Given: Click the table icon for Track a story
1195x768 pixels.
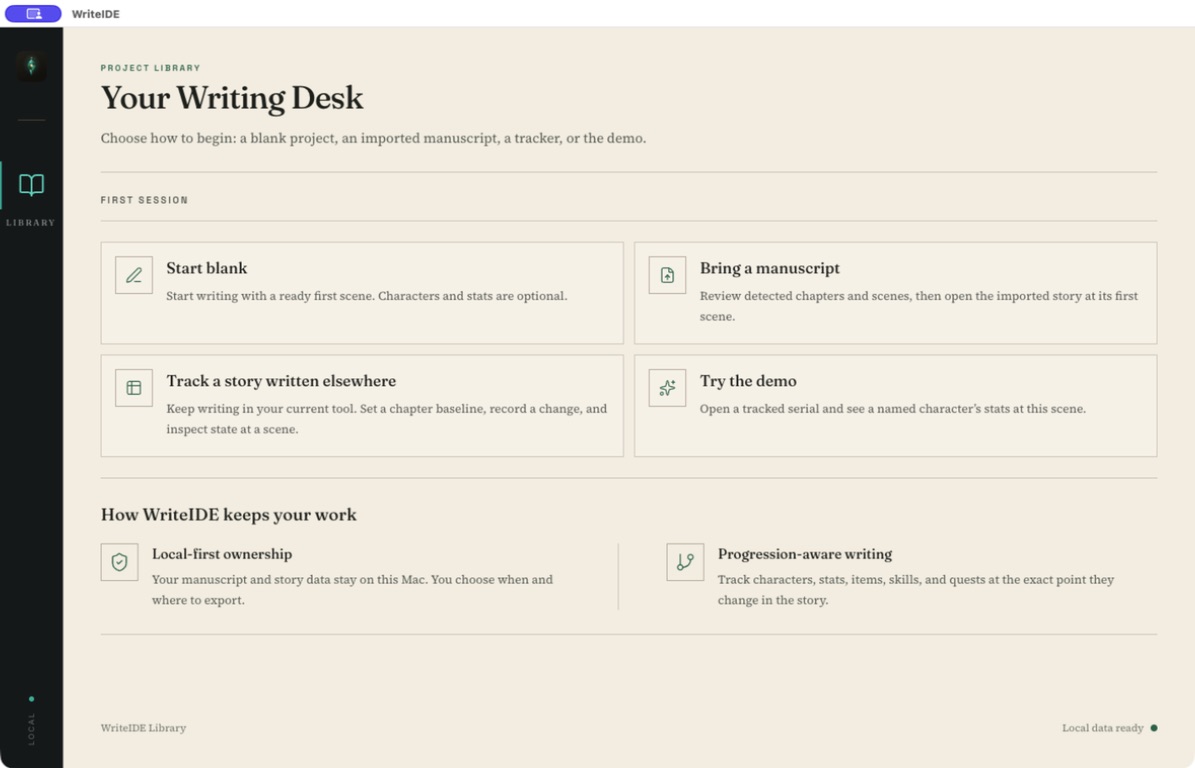Looking at the screenshot, I should pyautogui.click(x=134, y=388).
